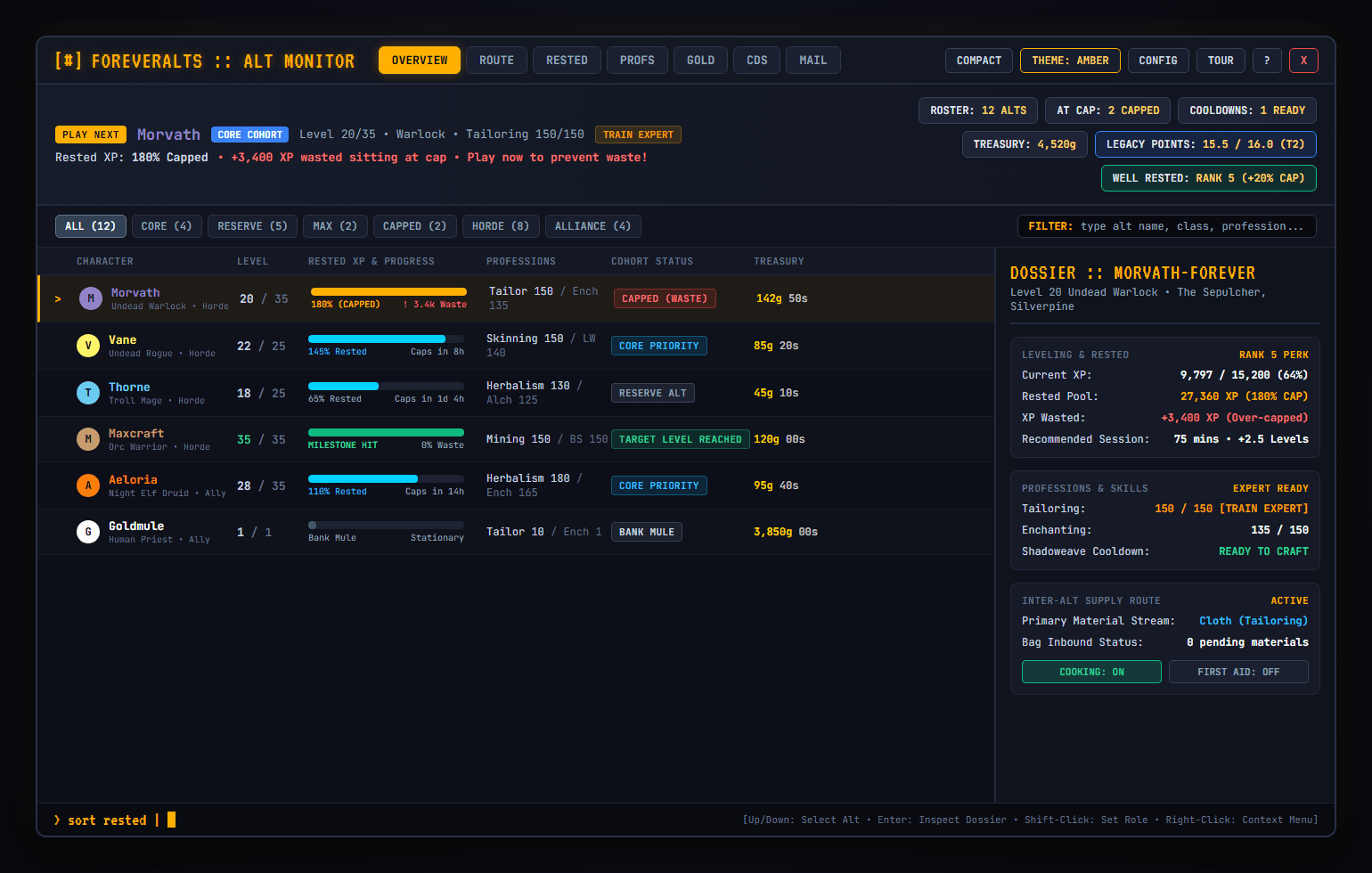Click Vane's Core Priority status badge

tap(659, 346)
